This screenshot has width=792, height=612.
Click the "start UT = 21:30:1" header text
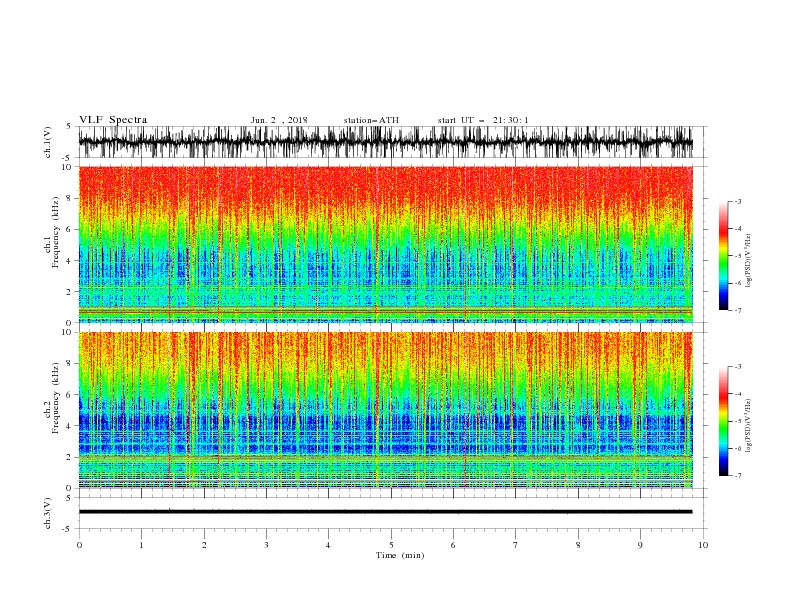[483, 120]
